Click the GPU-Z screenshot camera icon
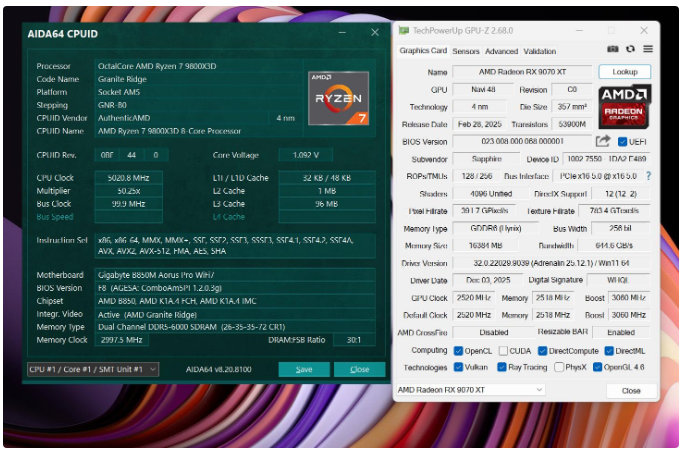The width and height of the screenshot is (685, 453). click(x=613, y=49)
